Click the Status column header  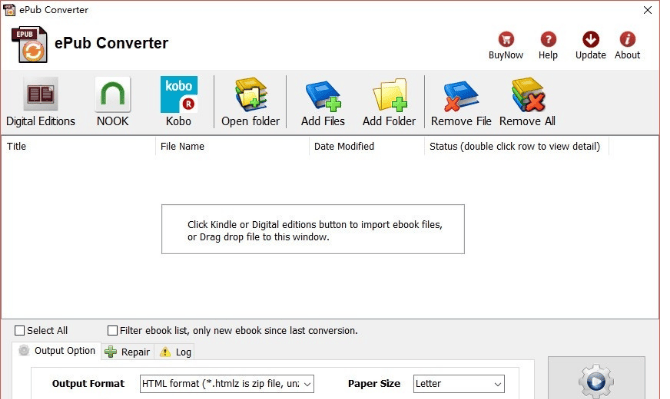coord(517,147)
